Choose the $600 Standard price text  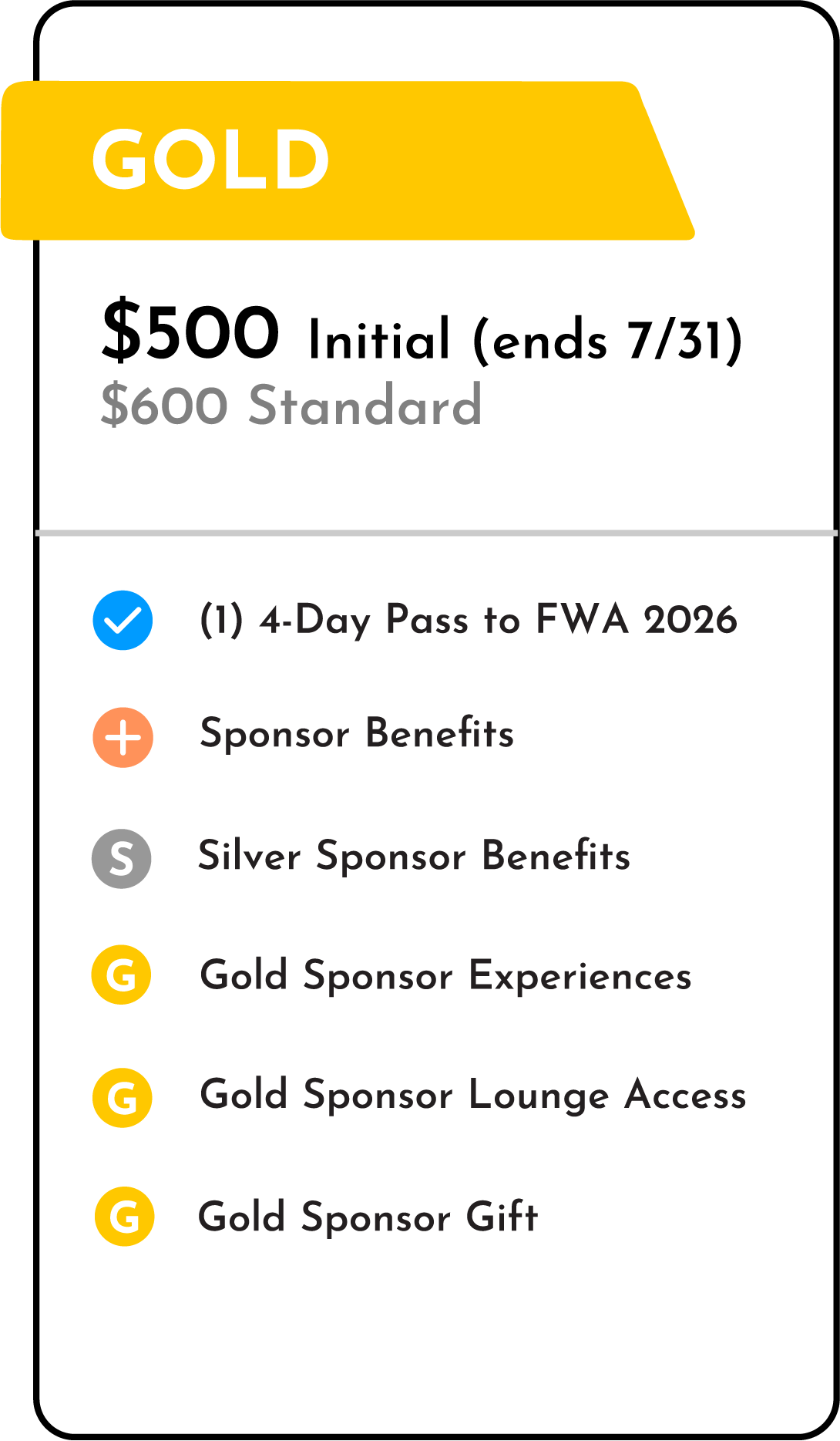291,406
